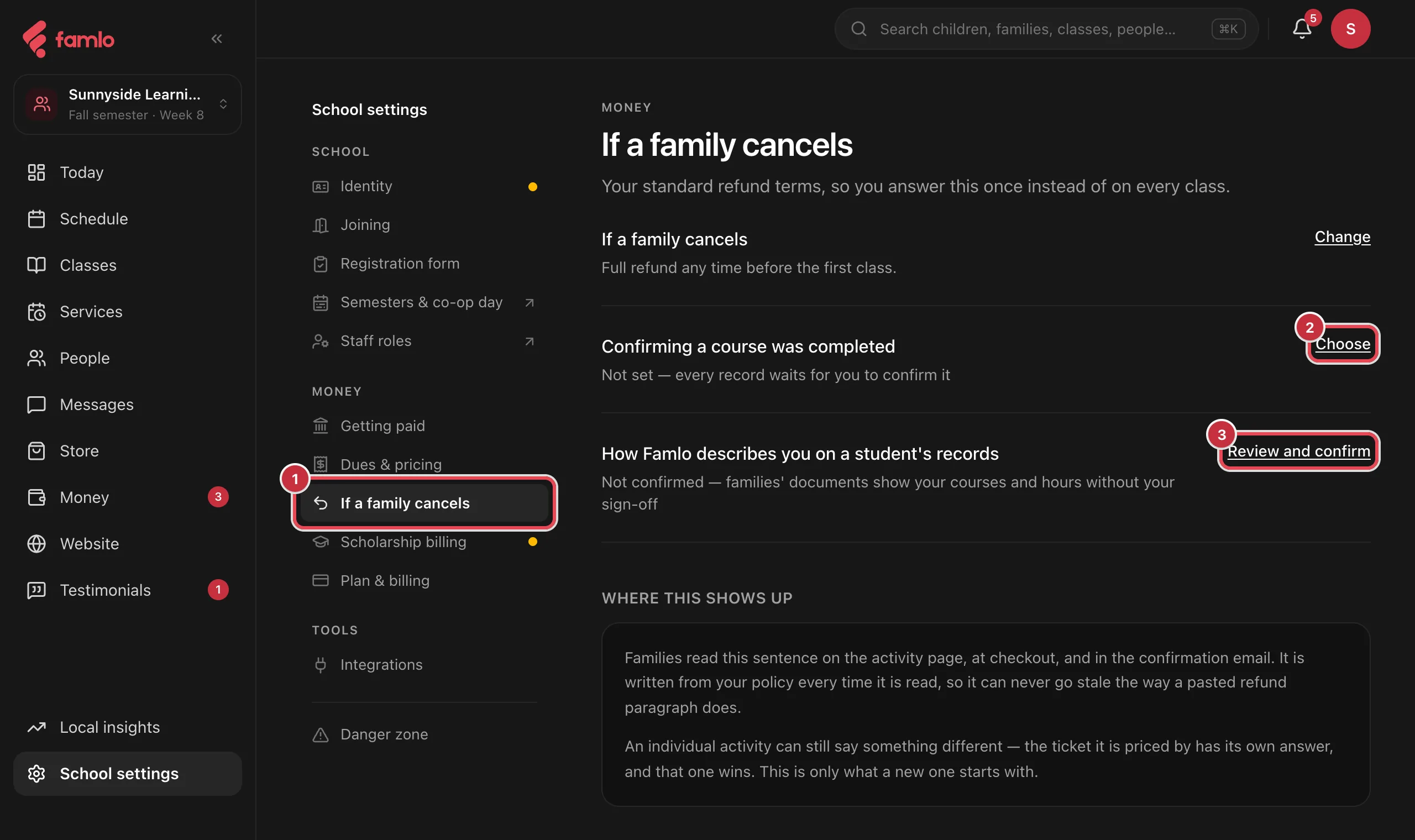Image resolution: width=1415 pixels, height=840 pixels.
Task: Go to Schedule in the sidebar
Action: [127, 218]
